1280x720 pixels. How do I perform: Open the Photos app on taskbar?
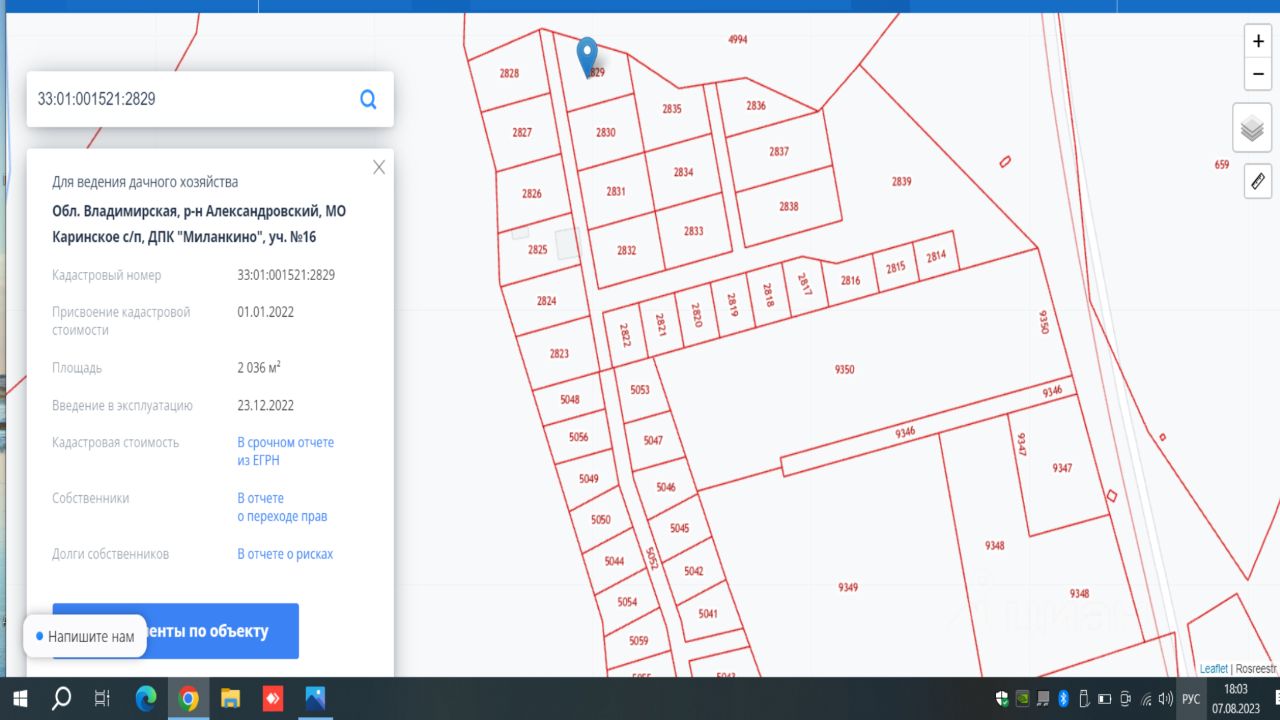point(315,698)
